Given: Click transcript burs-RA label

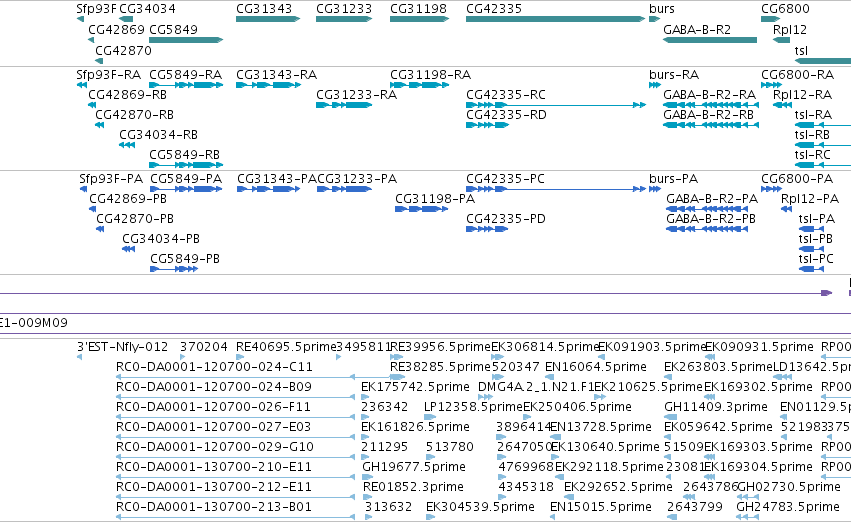Looking at the screenshot, I should tap(674, 74).
